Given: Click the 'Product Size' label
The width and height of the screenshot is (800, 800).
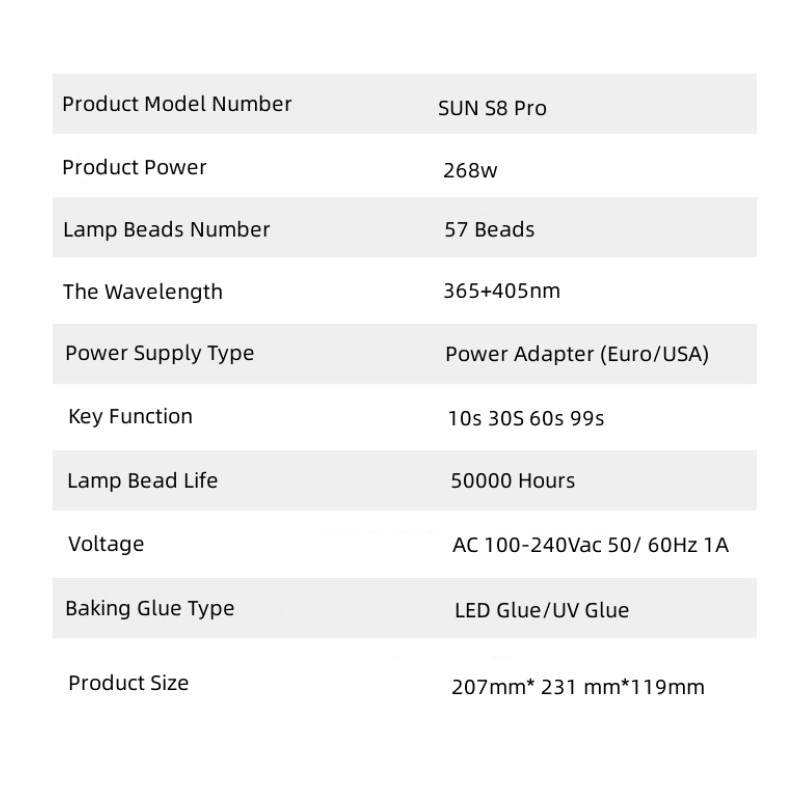Looking at the screenshot, I should pos(128,683).
